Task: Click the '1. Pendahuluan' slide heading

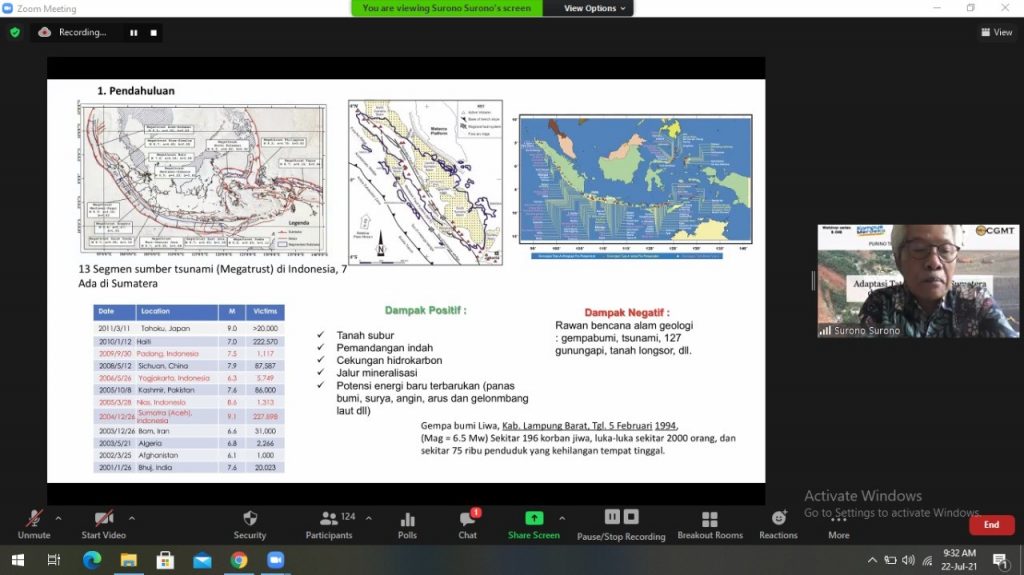Action: click(x=136, y=91)
